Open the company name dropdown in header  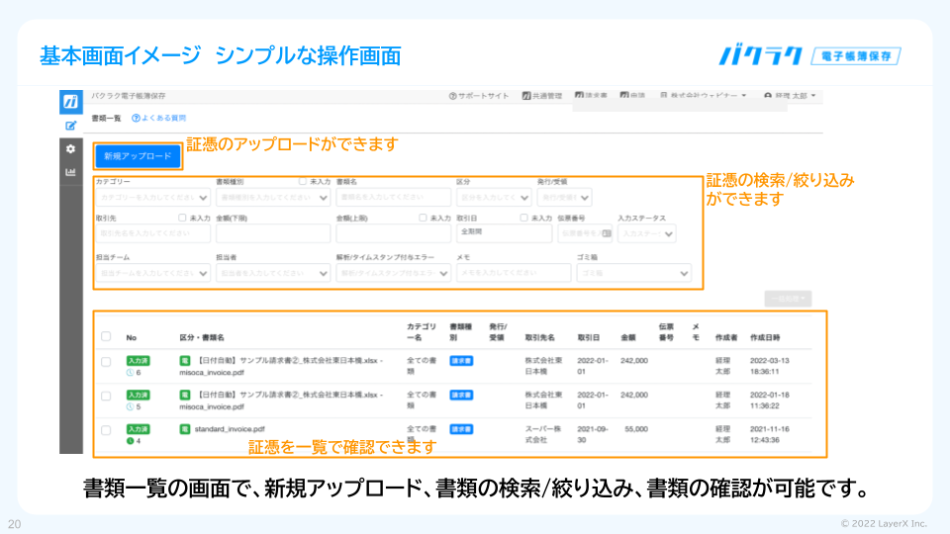pos(703,96)
